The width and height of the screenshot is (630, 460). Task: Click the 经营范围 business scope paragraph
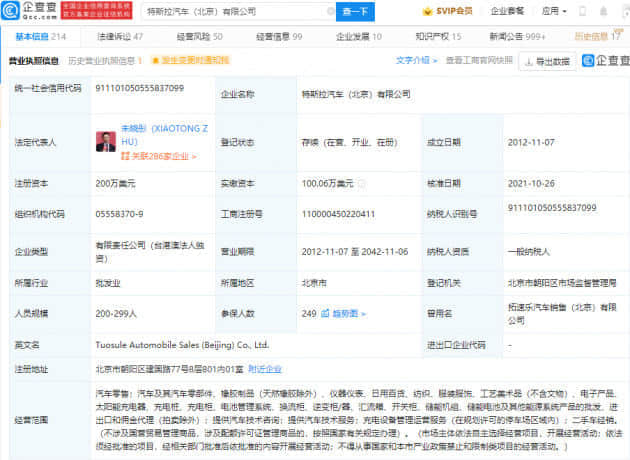[359, 420]
